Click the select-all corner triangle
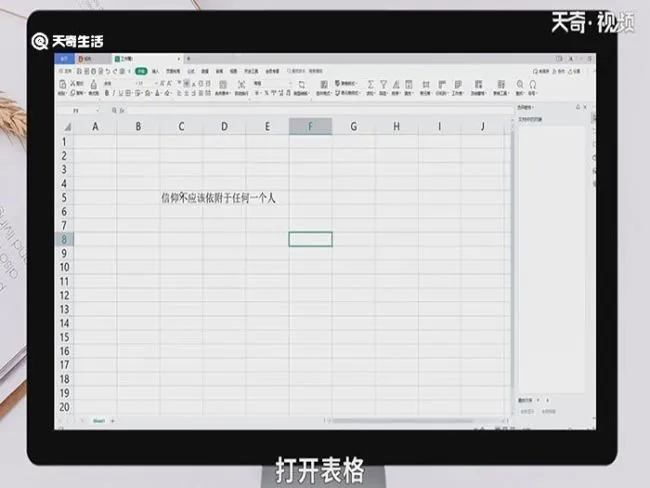Image resolution: width=650 pixels, height=488 pixels. click(66, 127)
